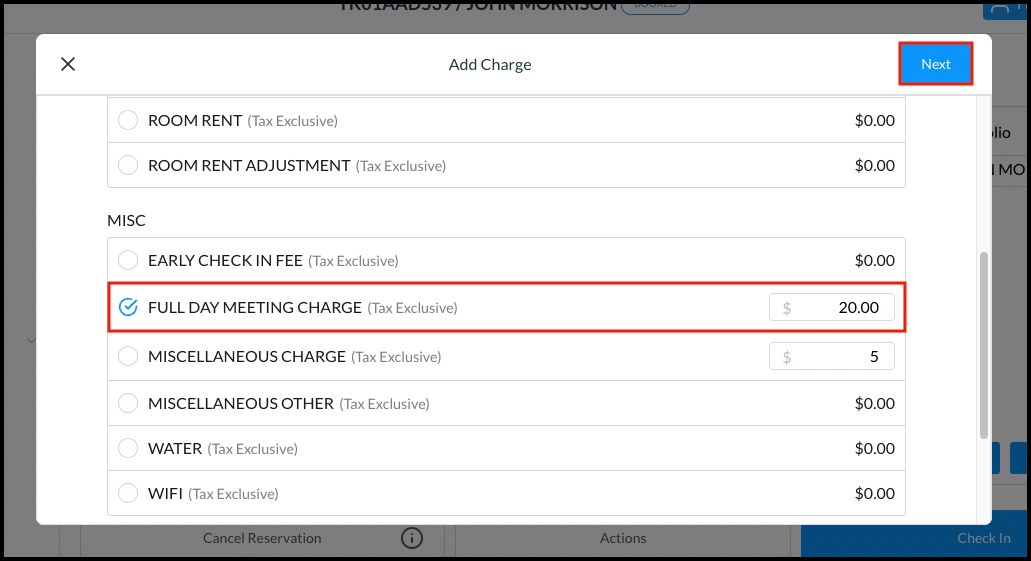Uncheck the FULL DAY MEETING CHARGE checkmark

[128, 307]
